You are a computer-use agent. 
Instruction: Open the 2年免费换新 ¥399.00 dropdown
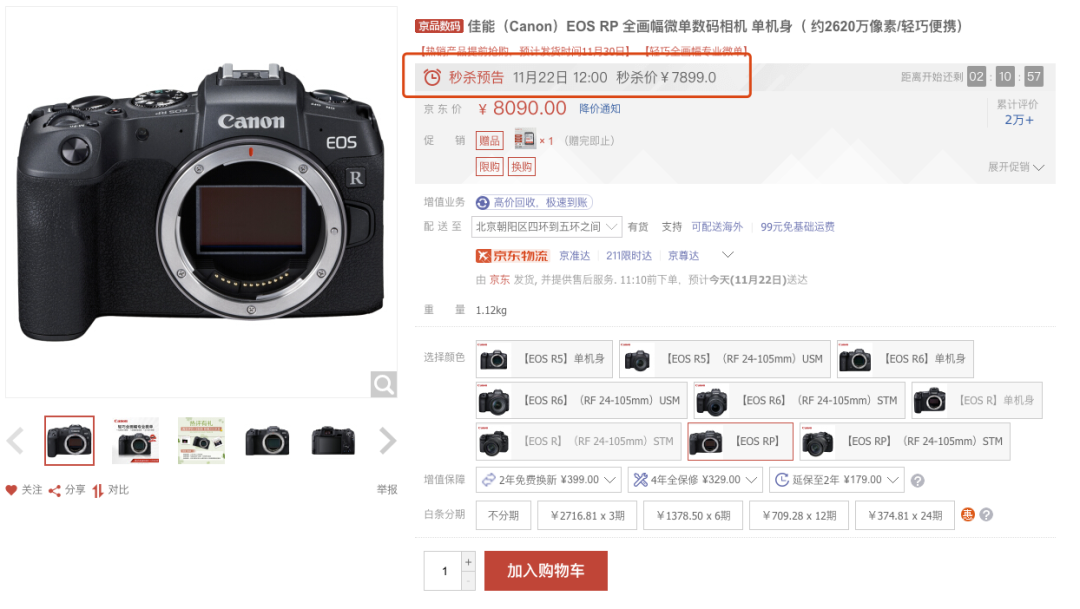(548, 480)
